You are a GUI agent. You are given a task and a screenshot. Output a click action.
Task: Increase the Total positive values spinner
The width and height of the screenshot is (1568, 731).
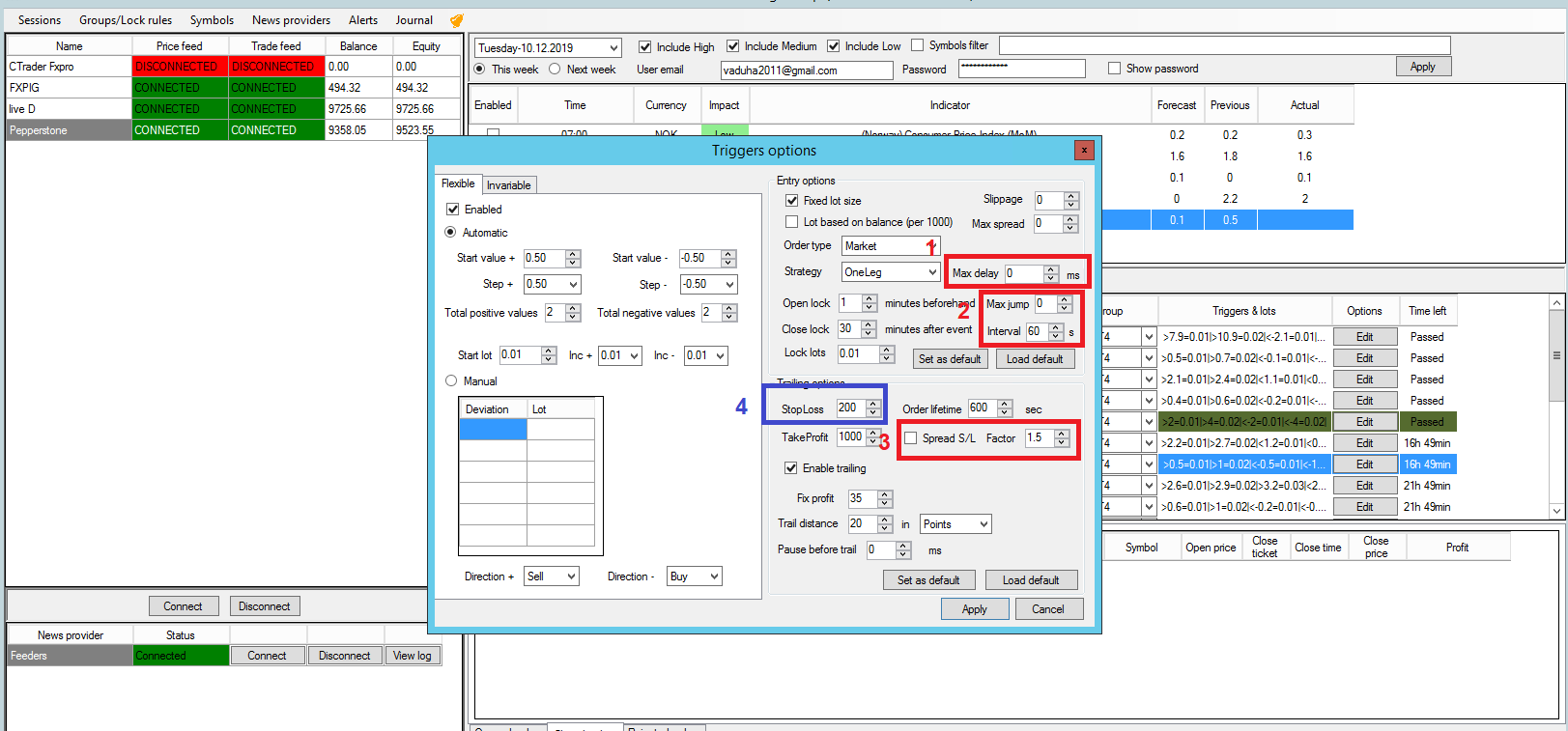point(573,308)
